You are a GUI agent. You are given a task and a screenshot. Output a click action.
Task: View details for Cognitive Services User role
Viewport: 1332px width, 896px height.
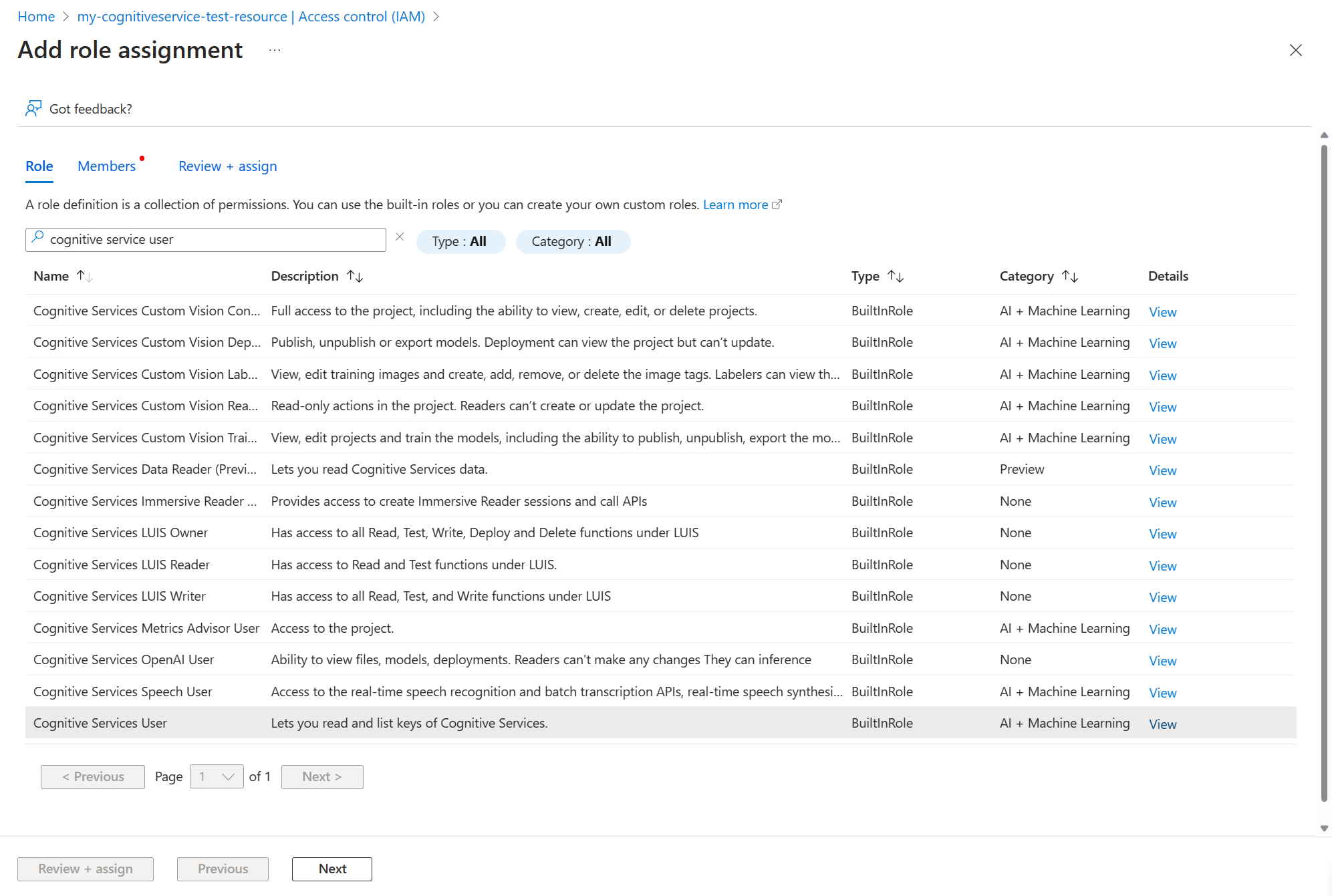[1162, 724]
